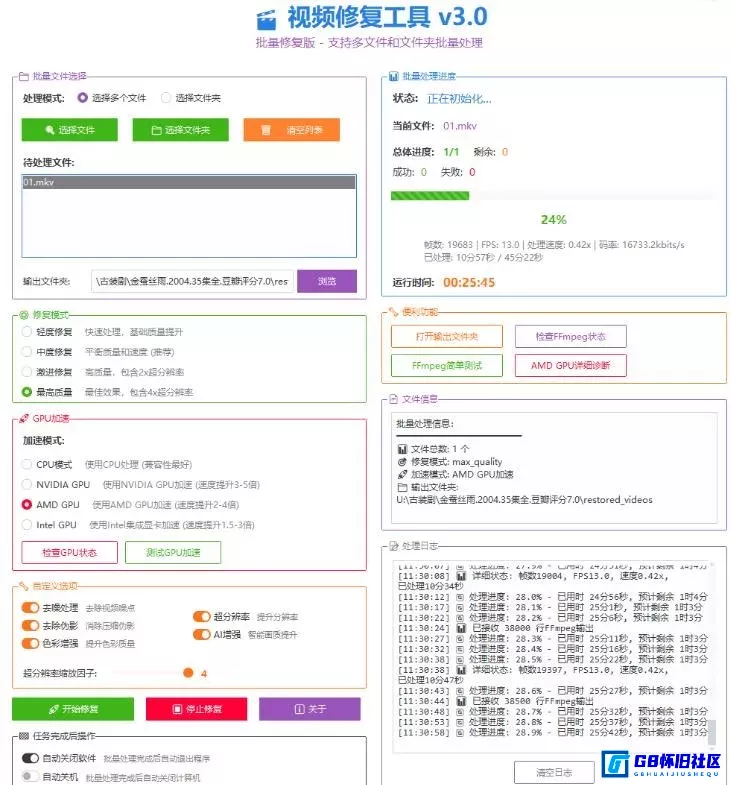The width and height of the screenshot is (731, 785).
Task: Click the red 停止修复 button
Action: [196, 709]
